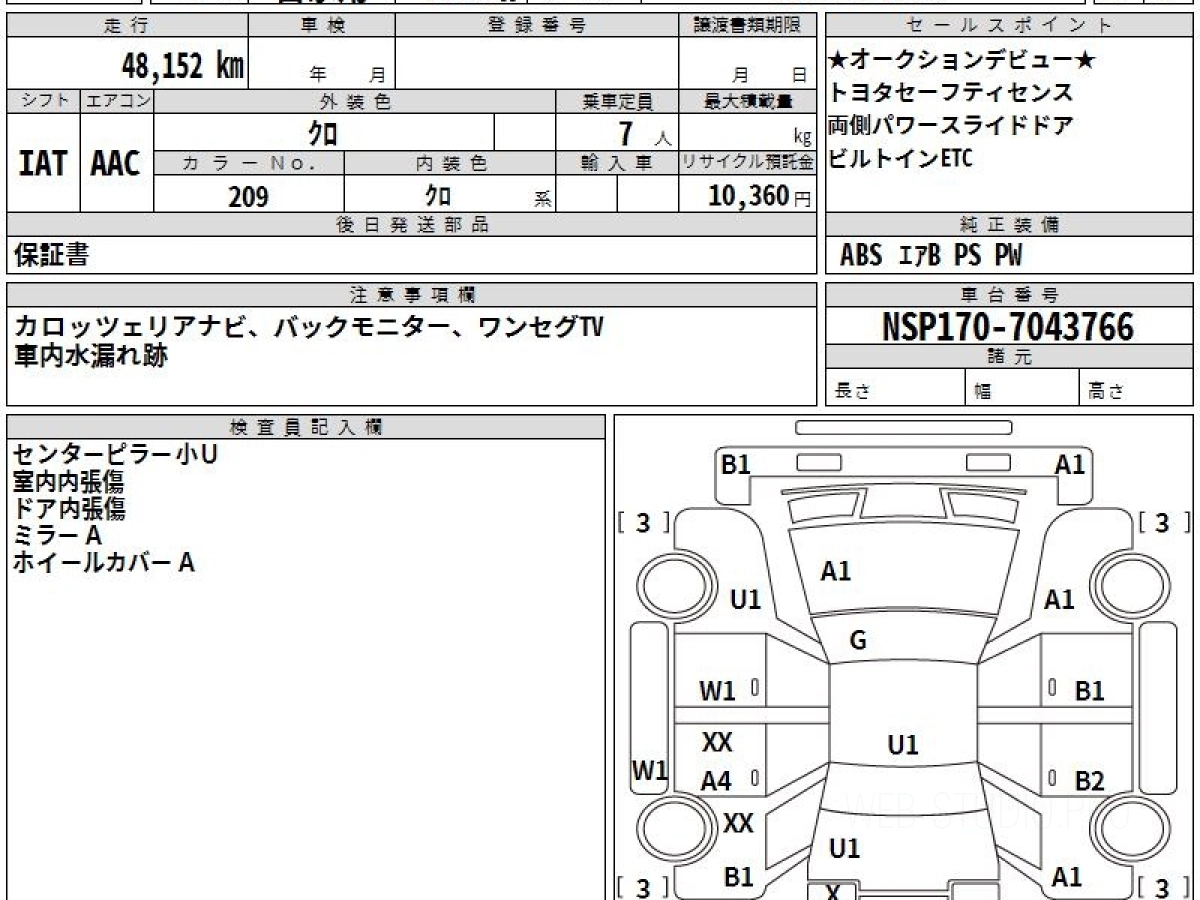Click the 譲渡書類期限 header
The image size is (1200, 900).
[x=747, y=26]
